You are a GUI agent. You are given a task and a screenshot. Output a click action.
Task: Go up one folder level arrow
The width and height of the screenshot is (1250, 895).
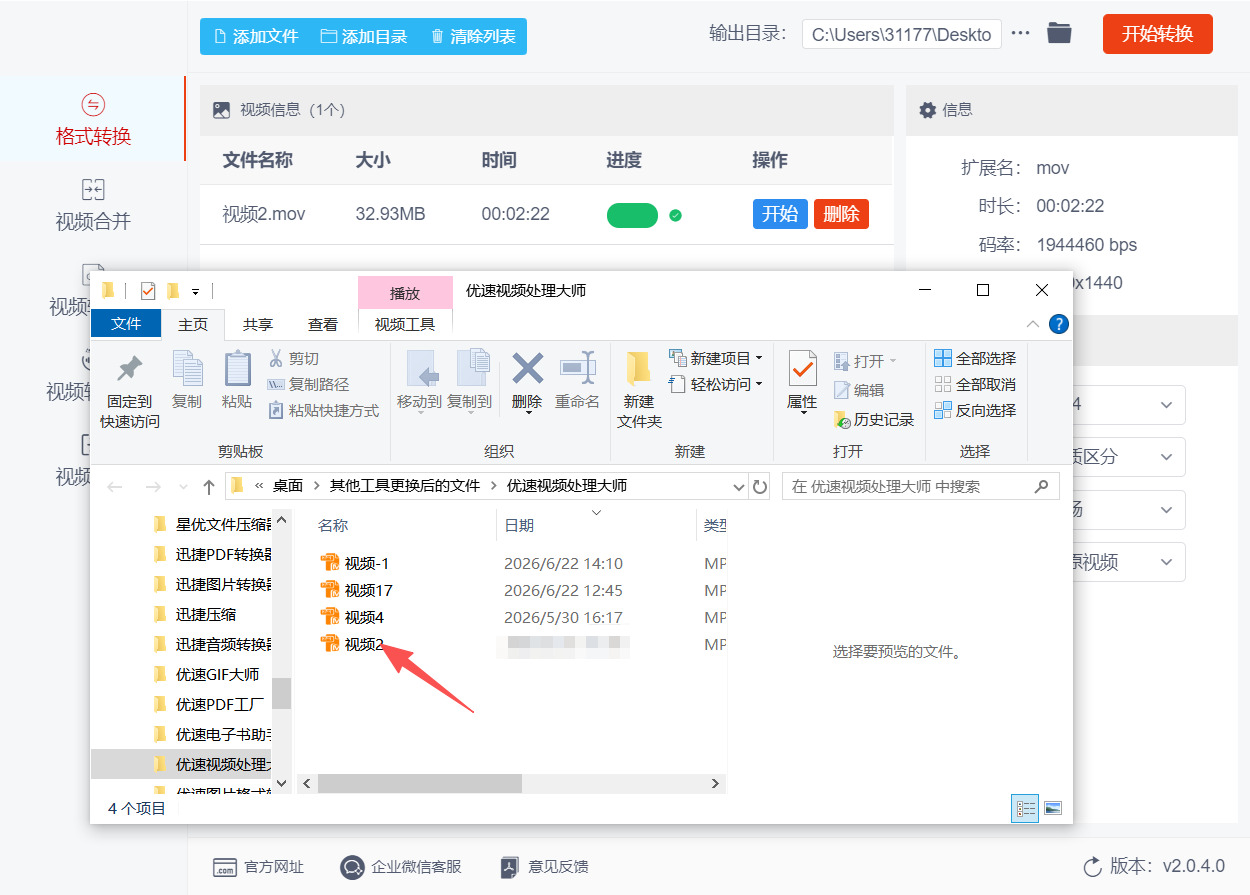pos(208,487)
